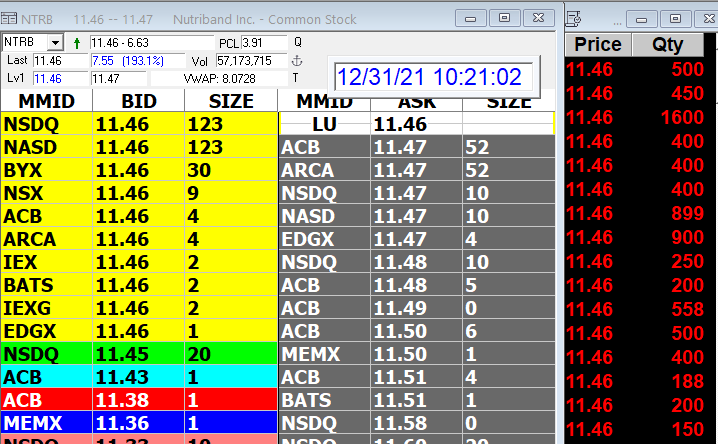This screenshot has height=444, width=718.
Task: Select the ACB 11.51 ask row
Action: pyautogui.click(x=417, y=377)
